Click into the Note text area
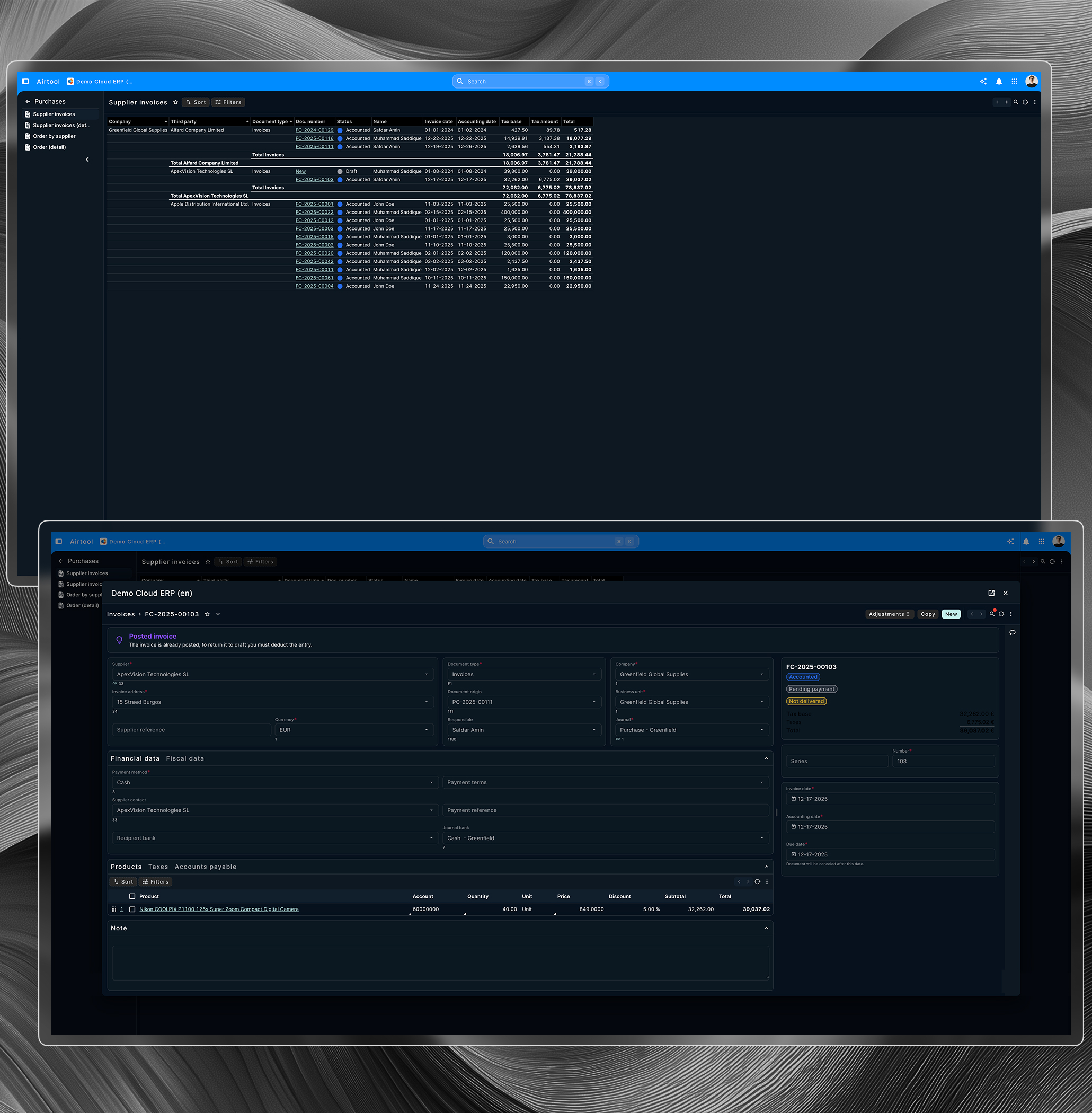The image size is (1092, 1113). click(440, 962)
